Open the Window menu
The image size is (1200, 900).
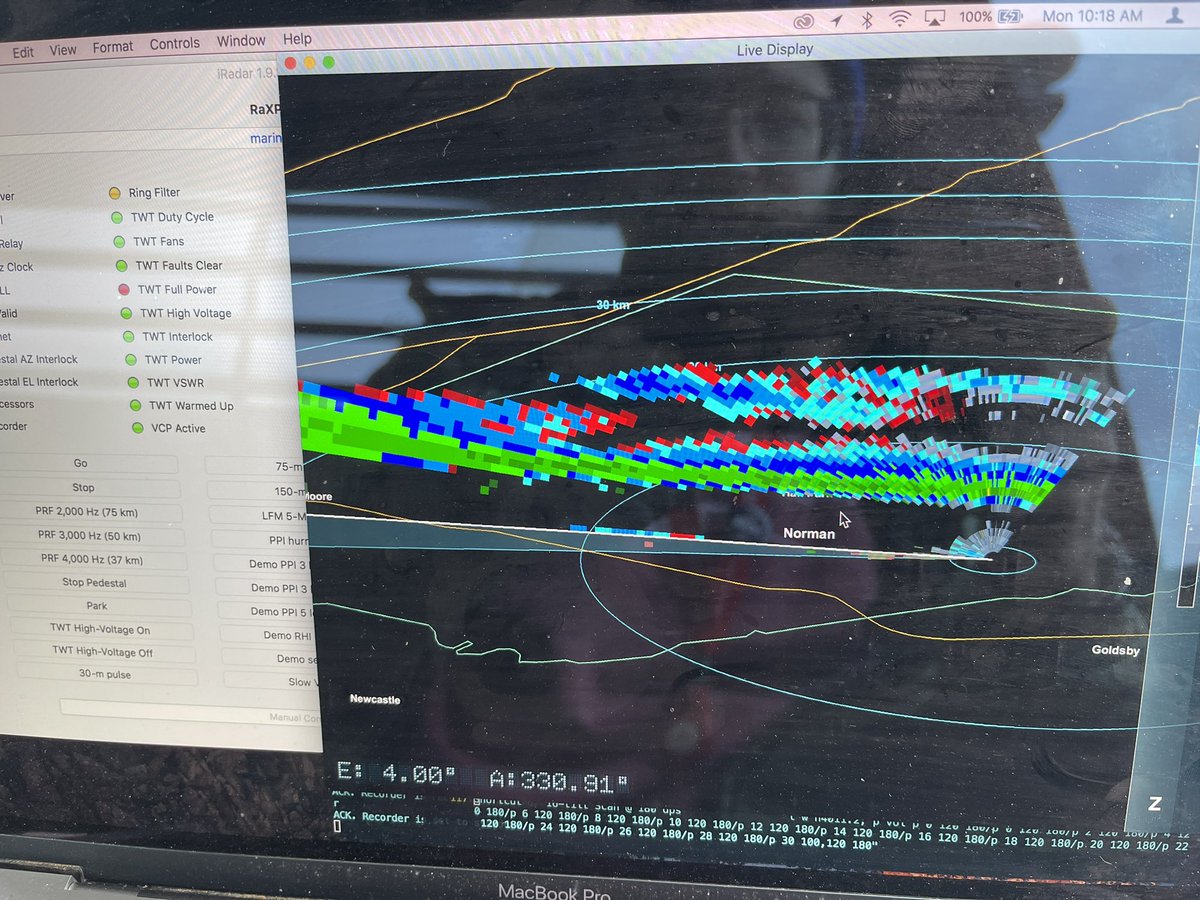pos(241,41)
